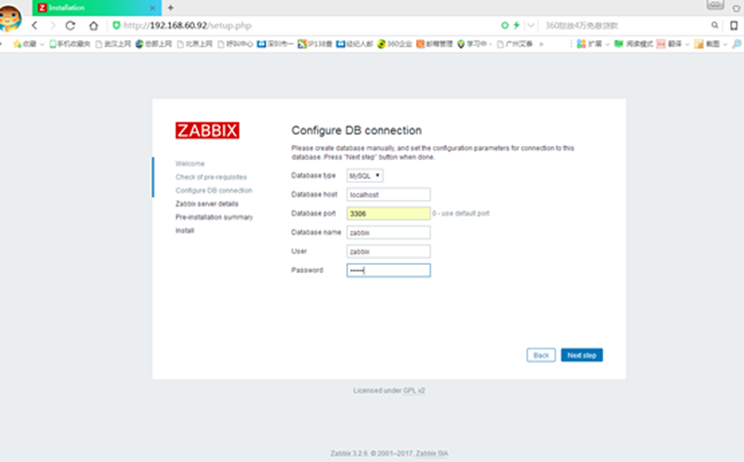
Task: Expand the translate dropdown arrow
Action: 687,44
